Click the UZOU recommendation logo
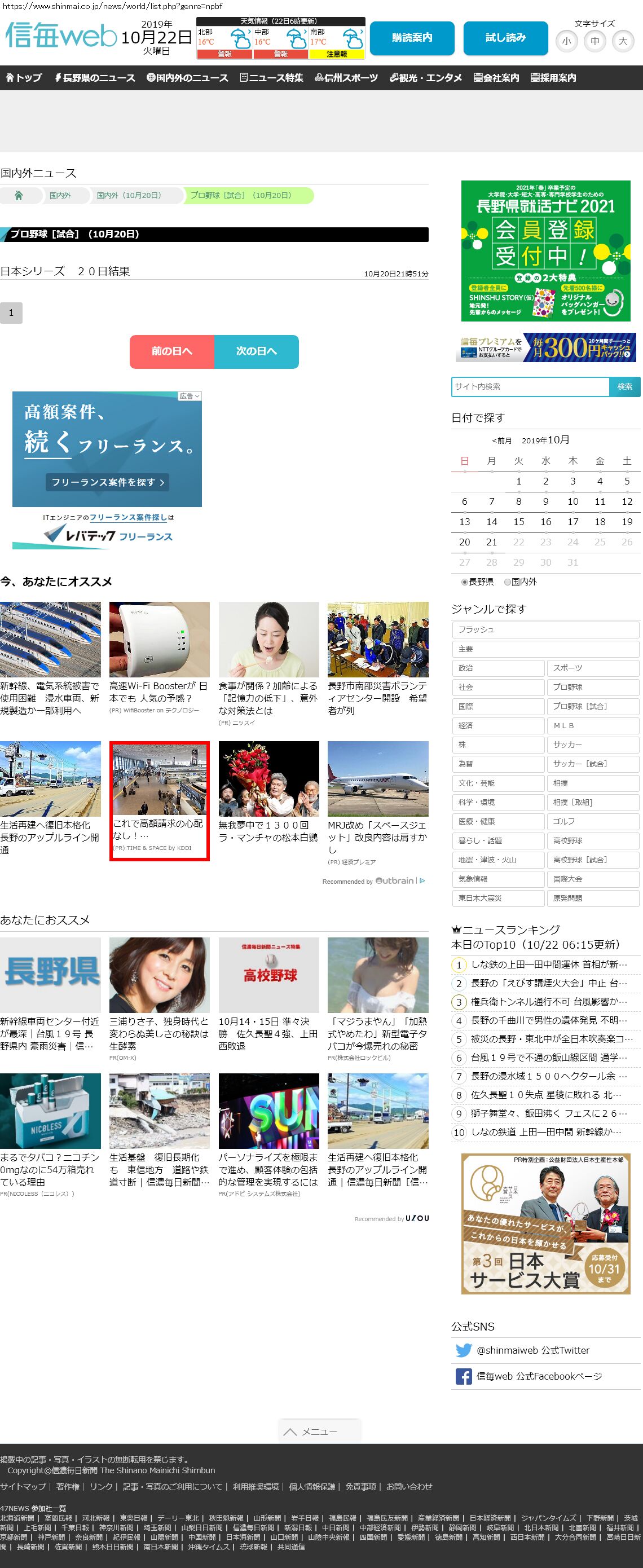The width and height of the screenshot is (643, 1568). 417,1218
